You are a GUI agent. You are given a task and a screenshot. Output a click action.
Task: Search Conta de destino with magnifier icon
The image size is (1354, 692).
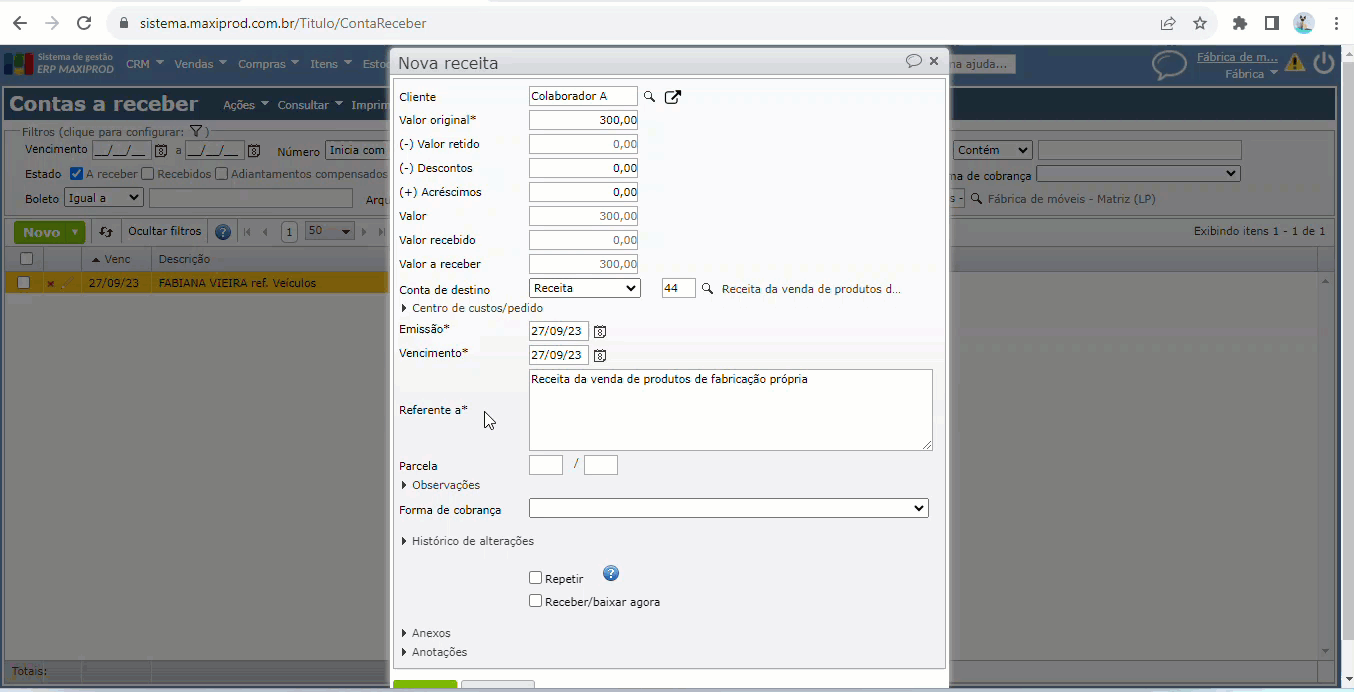707,288
